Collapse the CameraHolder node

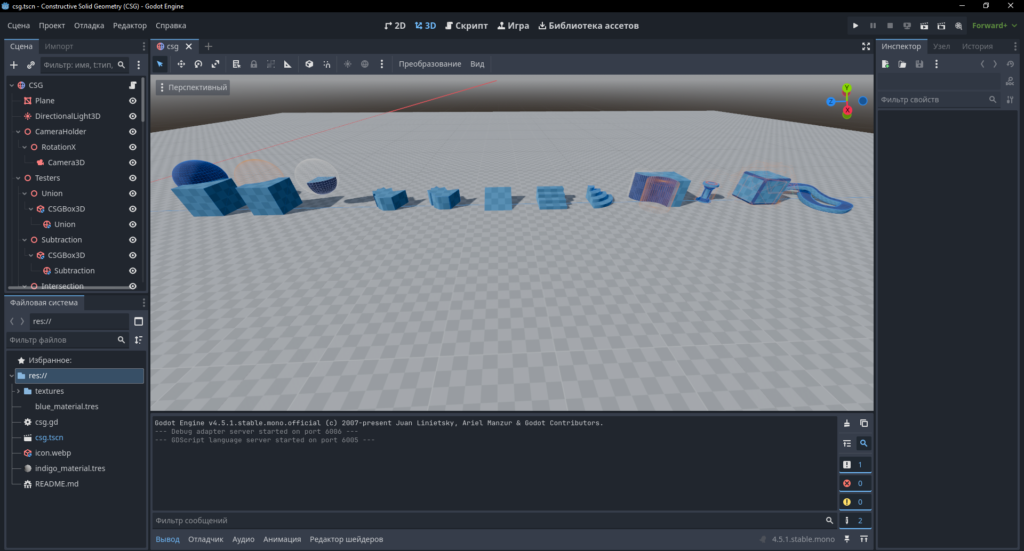18,131
